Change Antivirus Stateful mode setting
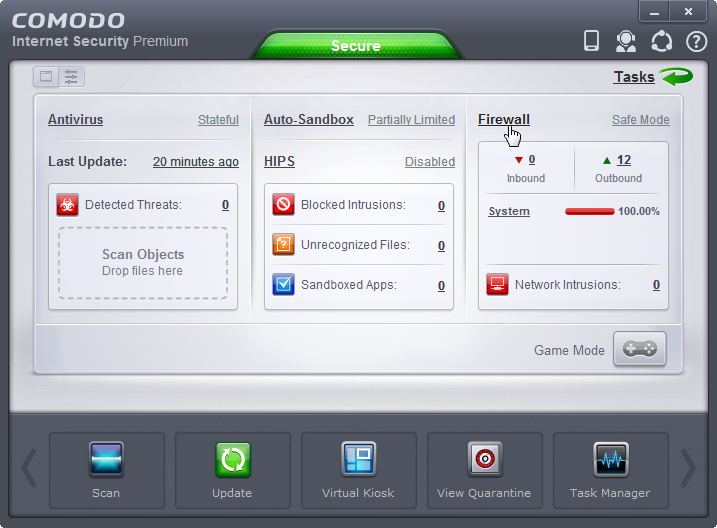The image size is (717, 528). point(218,120)
